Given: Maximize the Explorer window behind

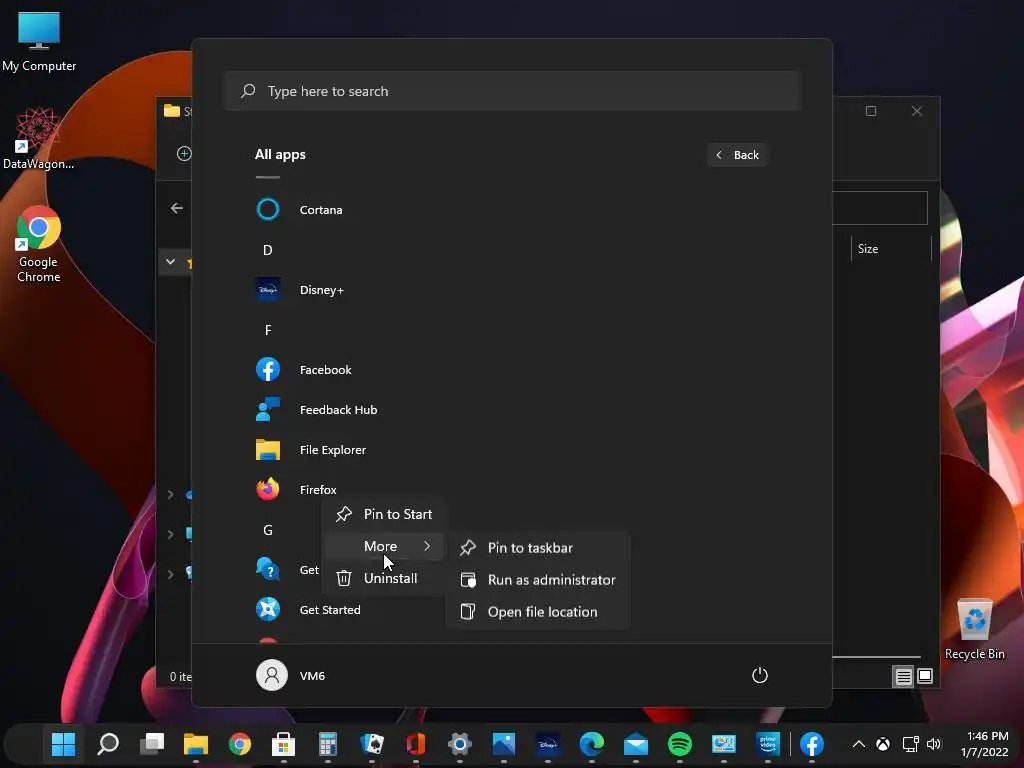Looking at the screenshot, I should 871,111.
